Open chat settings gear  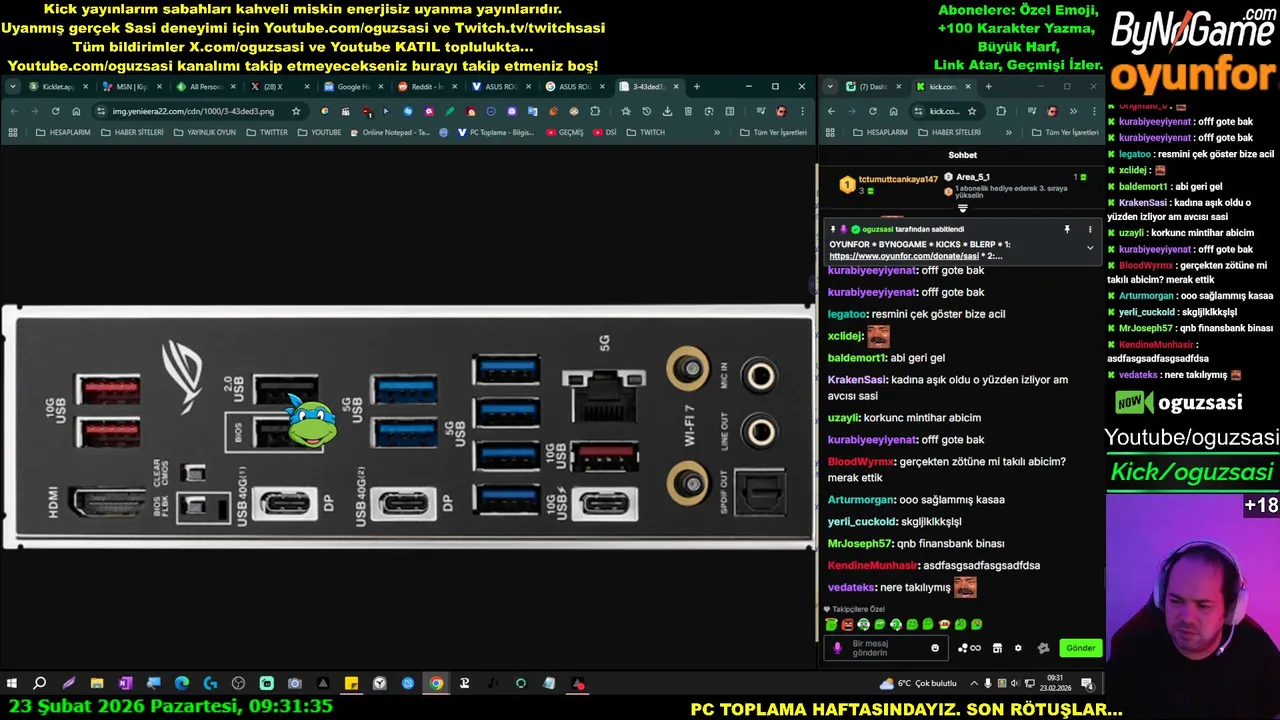tap(1018, 648)
